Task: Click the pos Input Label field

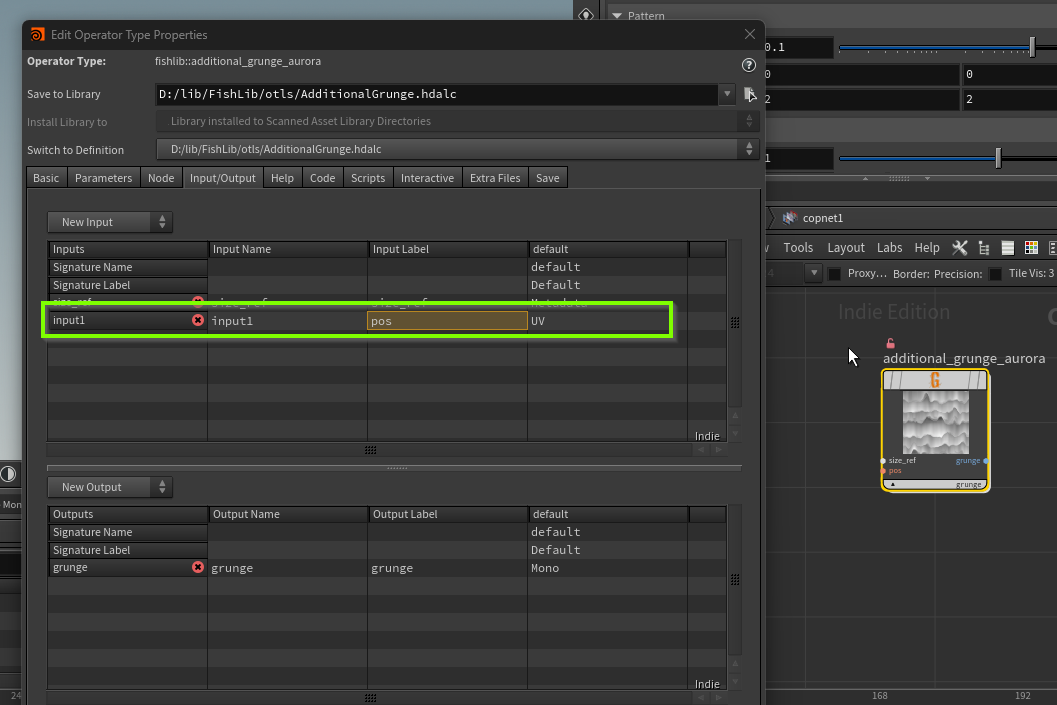Action: (447, 321)
